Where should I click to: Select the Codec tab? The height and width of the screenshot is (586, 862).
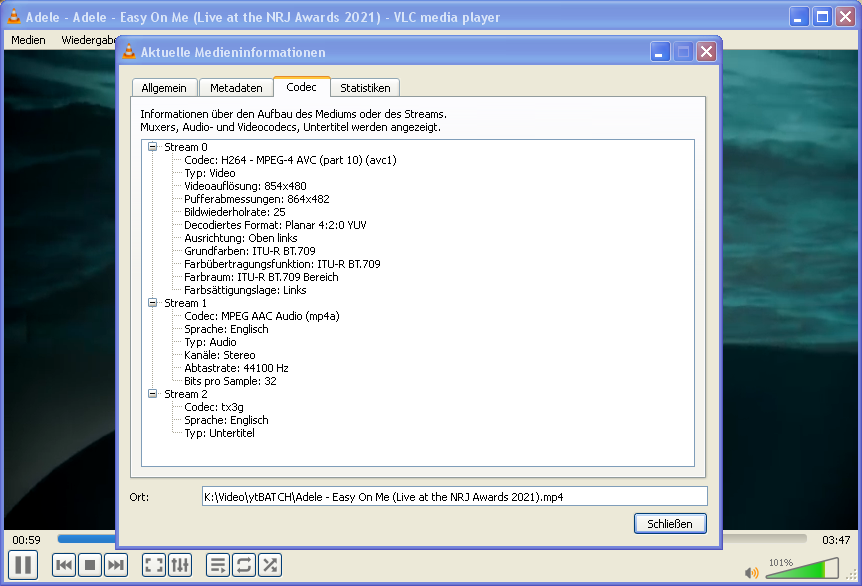[x=301, y=87]
